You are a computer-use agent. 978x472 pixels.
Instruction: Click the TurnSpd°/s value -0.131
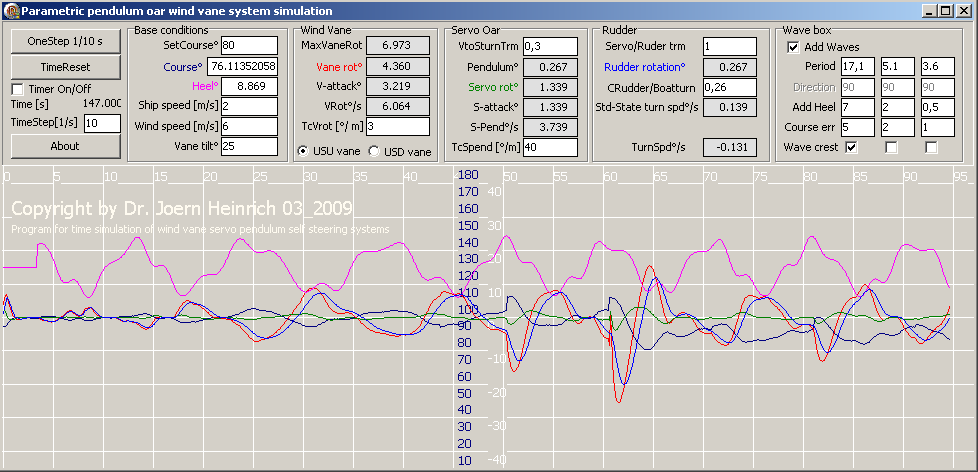pyautogui.click(x=730, y=148)
